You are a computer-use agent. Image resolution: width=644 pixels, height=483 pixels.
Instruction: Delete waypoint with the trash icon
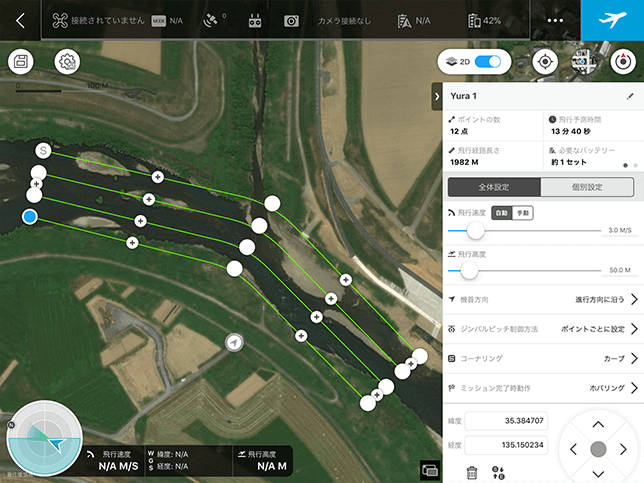(472, 472)
